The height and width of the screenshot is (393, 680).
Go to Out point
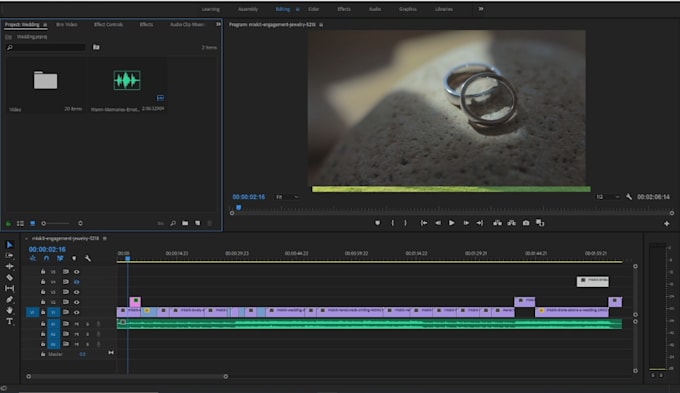pos(480,223)
